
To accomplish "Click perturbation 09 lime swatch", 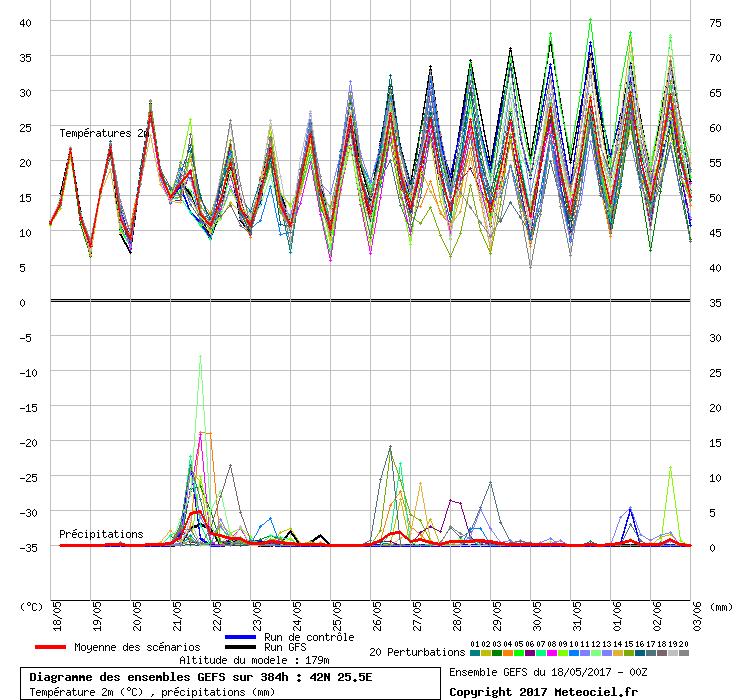I will pos(563,653).
